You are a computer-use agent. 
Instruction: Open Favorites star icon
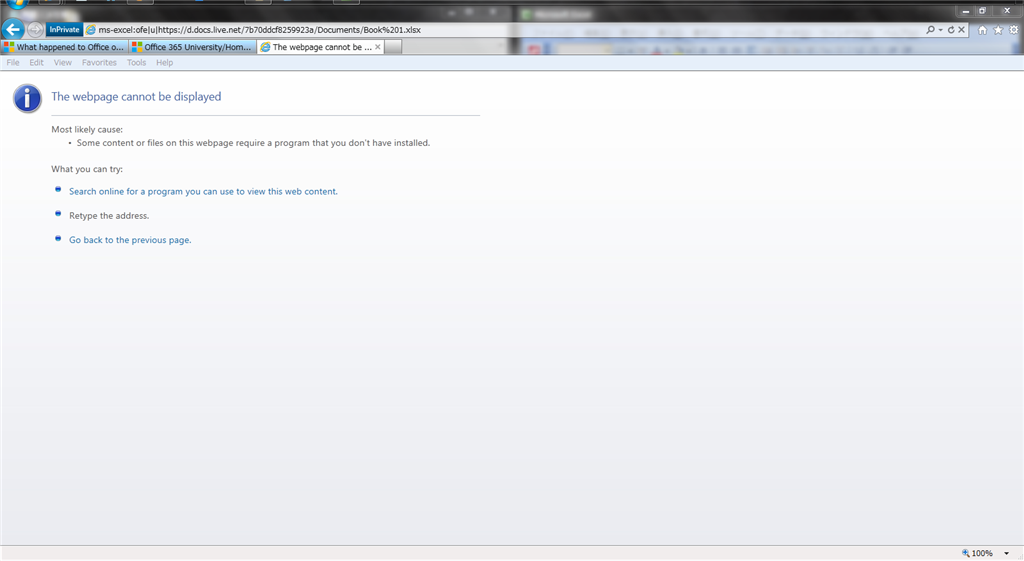[x=998, y=29]
